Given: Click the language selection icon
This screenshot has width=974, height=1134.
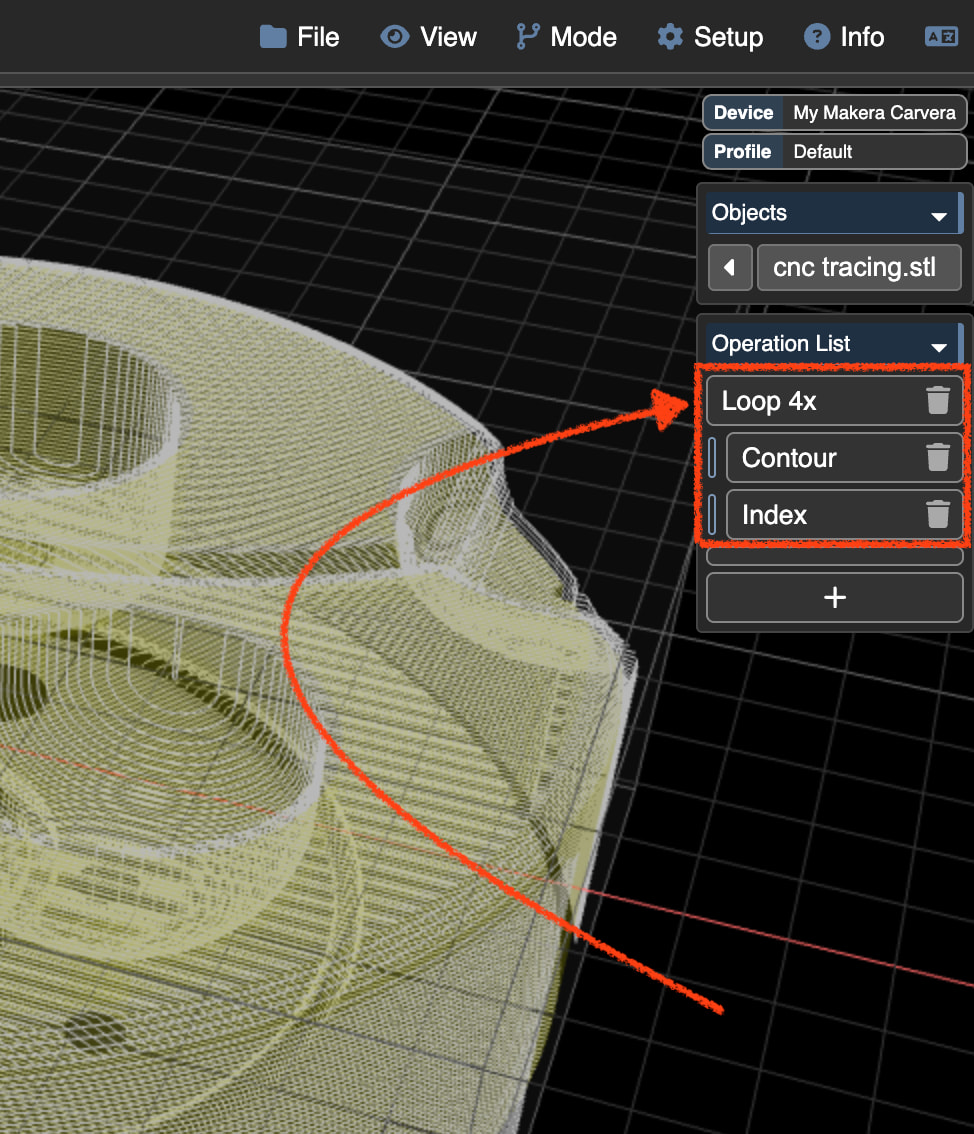Looking at the screenshot, I should click(941, 37).
